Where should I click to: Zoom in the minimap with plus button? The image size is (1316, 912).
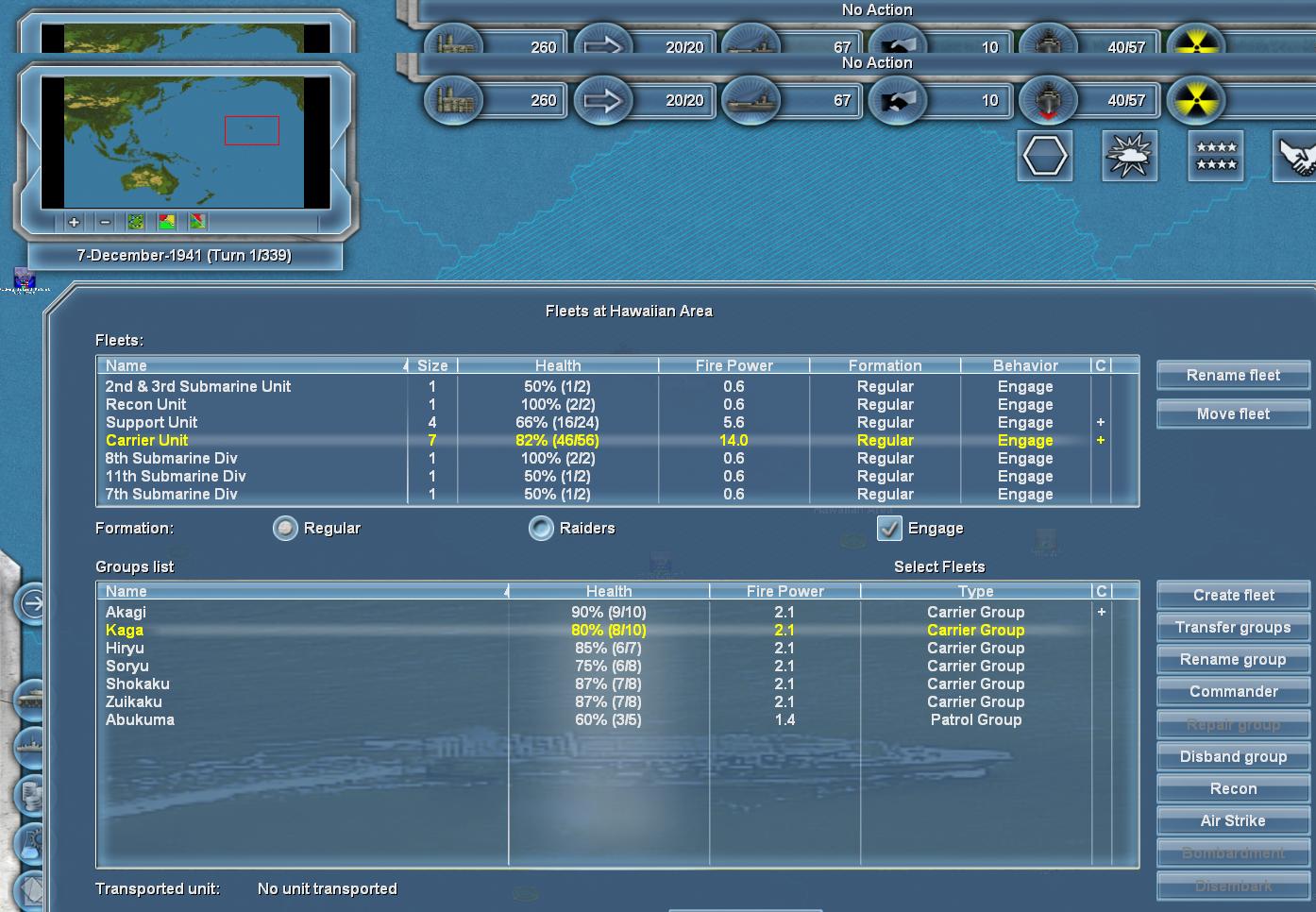tap(74, 222)
